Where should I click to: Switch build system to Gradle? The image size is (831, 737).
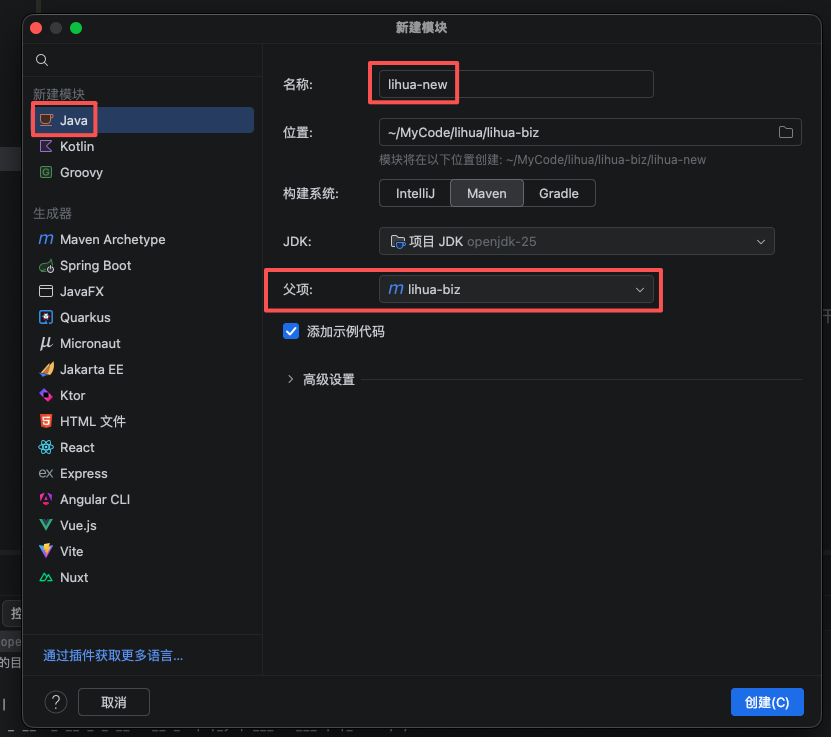click(558, 193)
